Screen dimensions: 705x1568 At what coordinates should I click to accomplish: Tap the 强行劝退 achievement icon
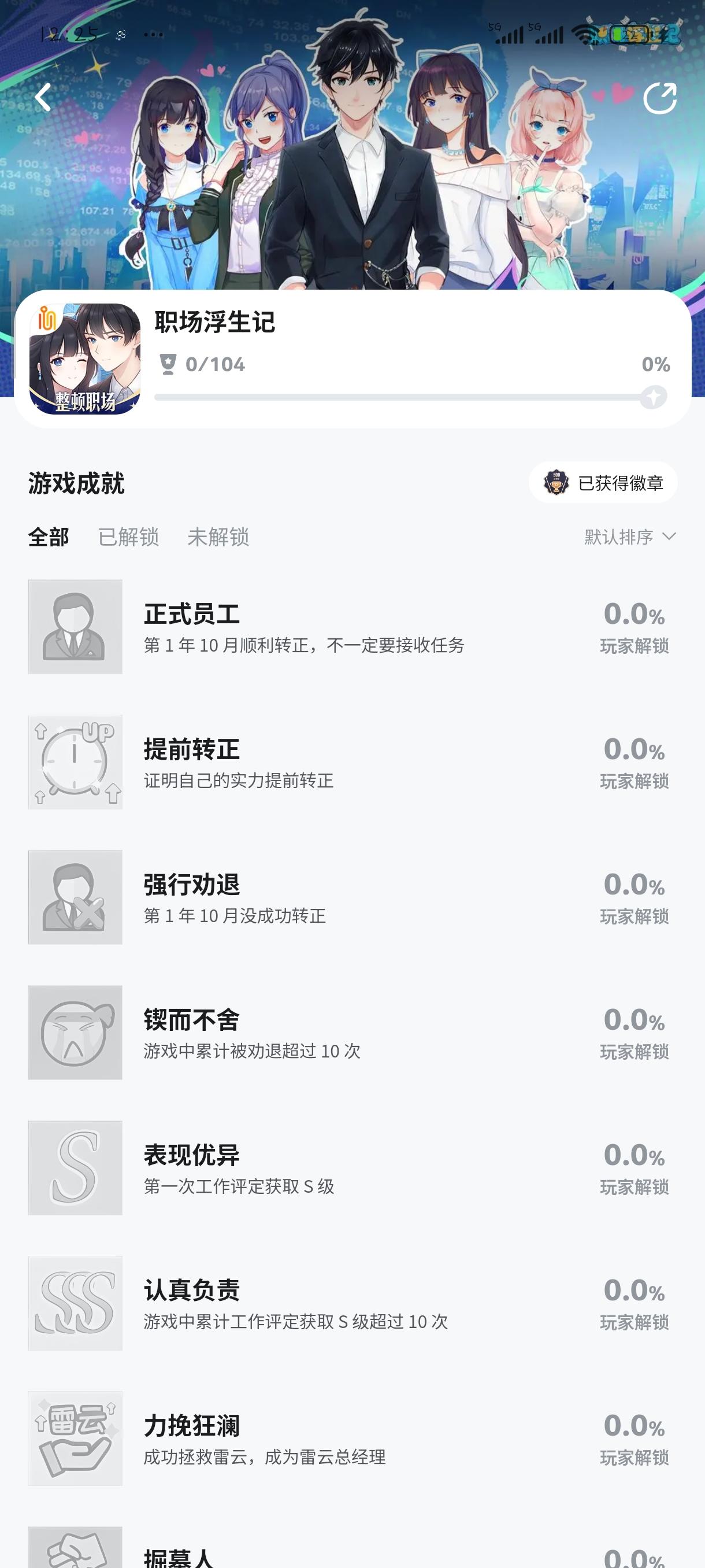tap(75, 897)
